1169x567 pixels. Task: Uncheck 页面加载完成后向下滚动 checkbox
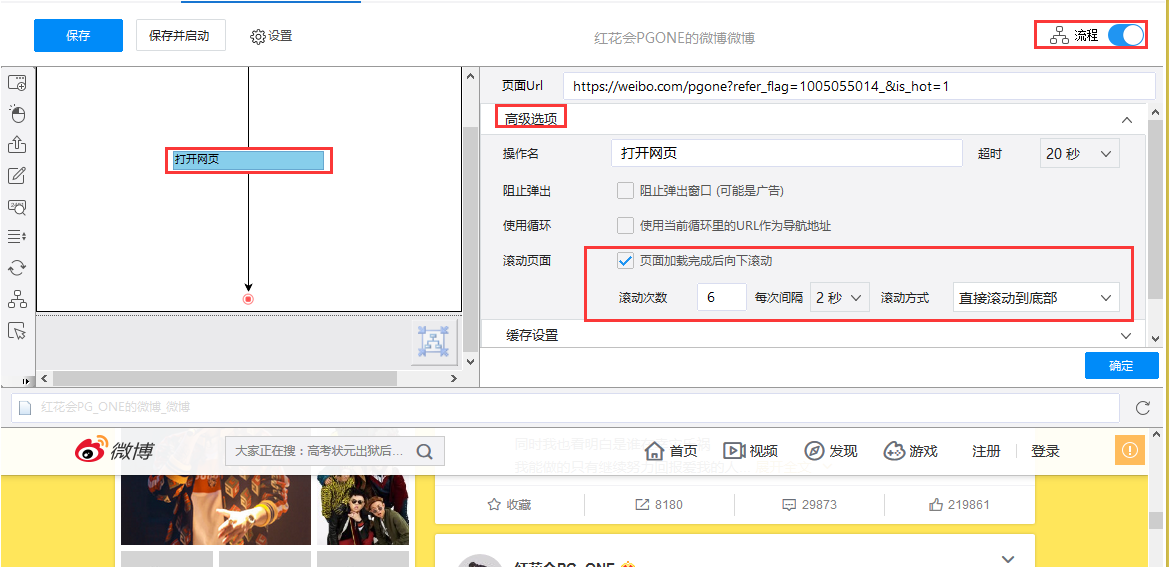pyautogui.click(x=626, y=260)
